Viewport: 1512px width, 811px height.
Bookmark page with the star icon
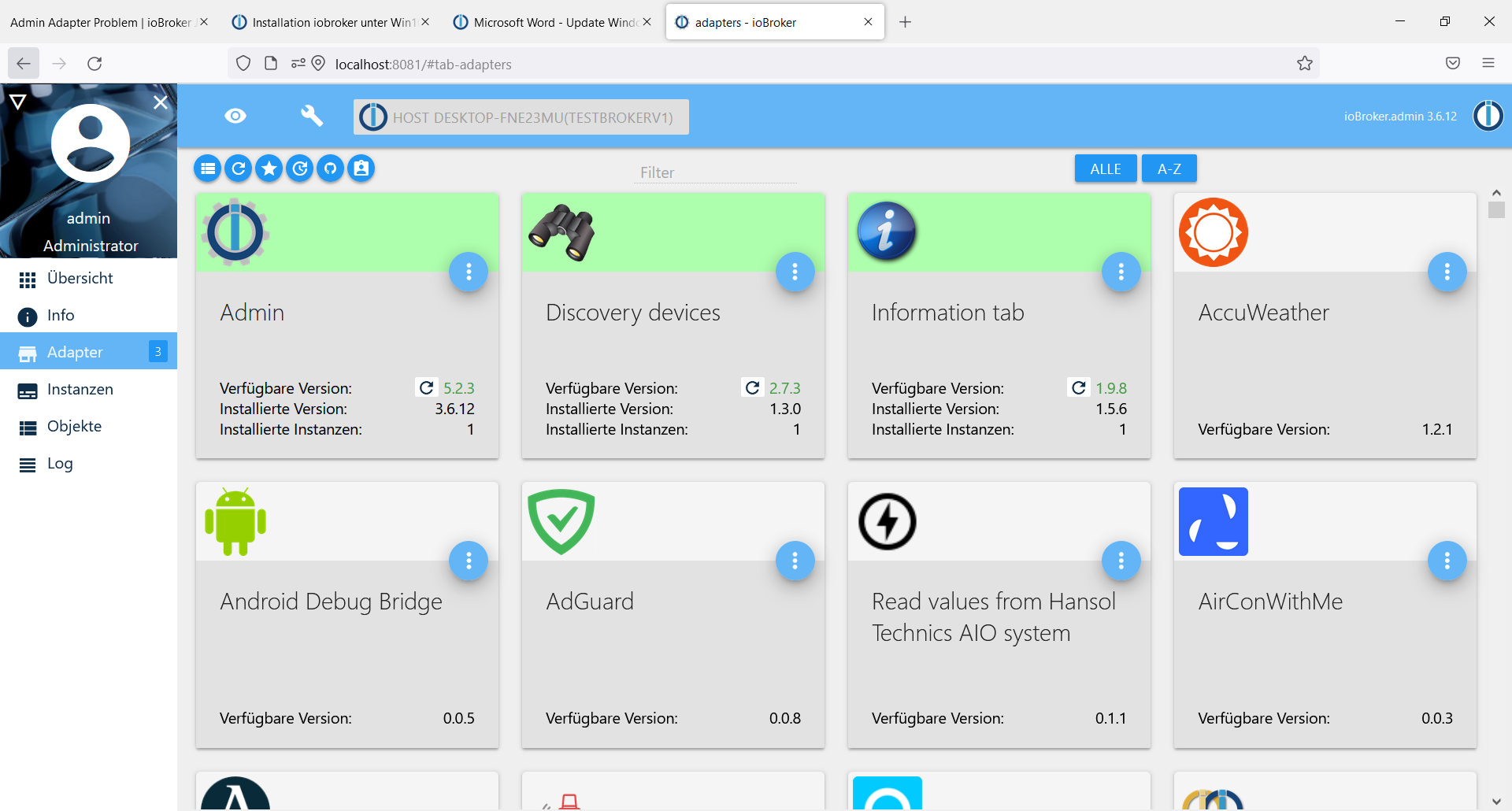(x=1305, y=64)
